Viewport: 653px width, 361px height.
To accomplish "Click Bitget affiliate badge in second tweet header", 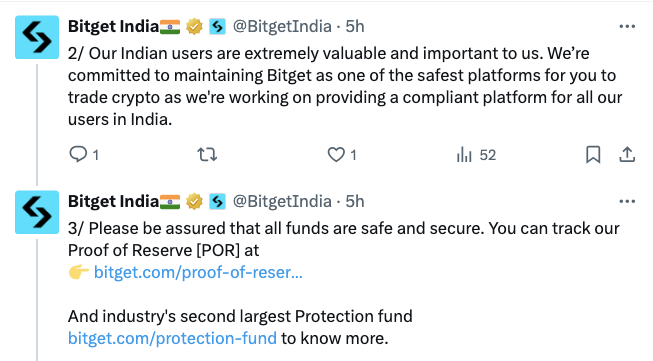I will [217, 202].
